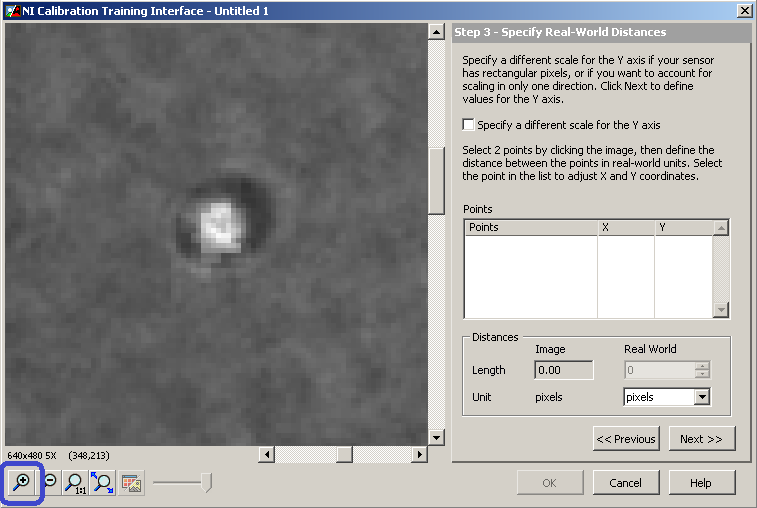The image size is (757, 508).
Task: Click the zoom level slider handle
Action: point(207,482)
